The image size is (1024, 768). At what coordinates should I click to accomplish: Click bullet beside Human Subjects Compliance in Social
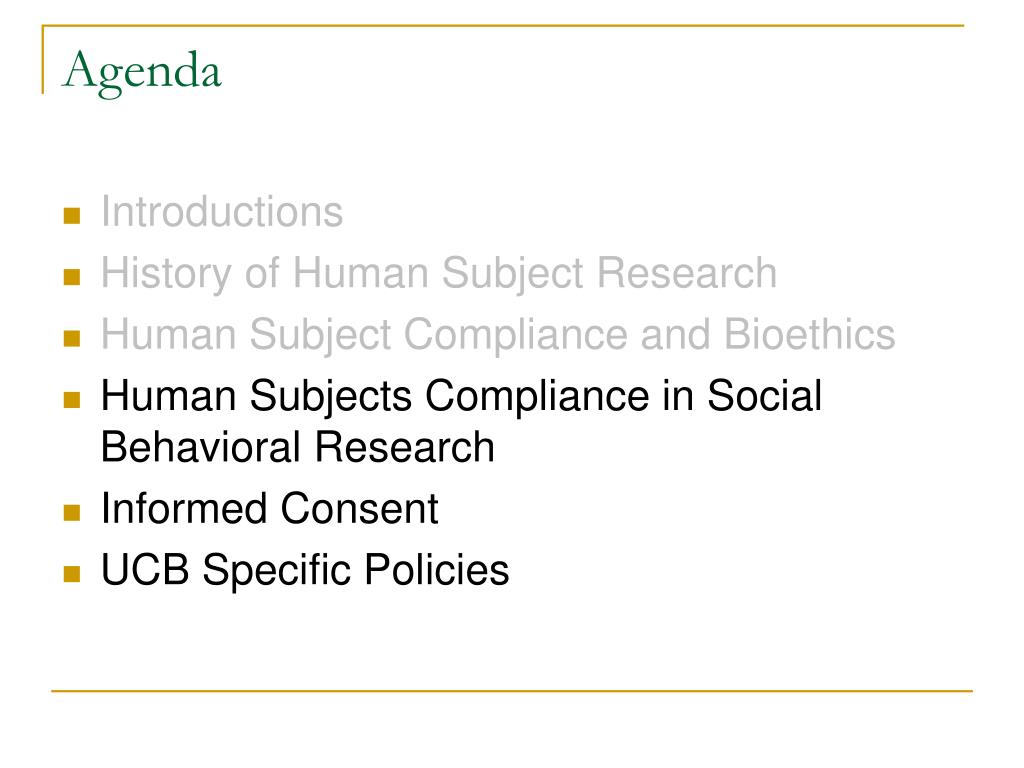72,400
